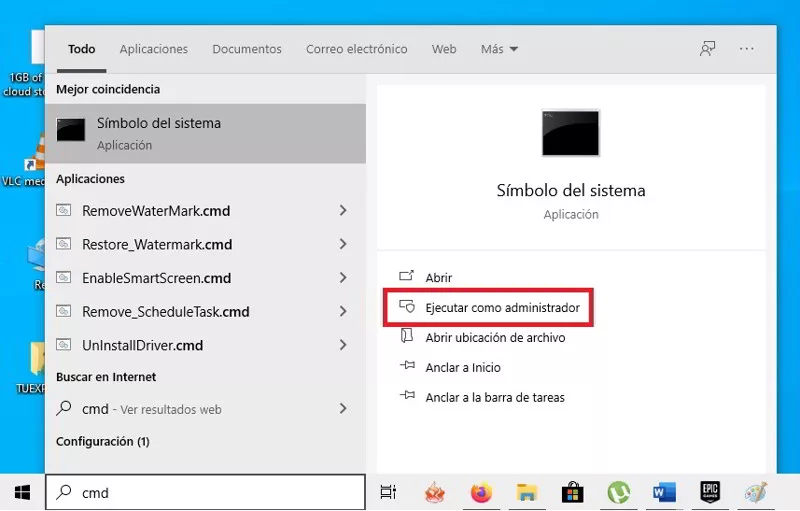Select Ejecutar como administrador
This screenshot has width=800, height=511.
[x=502, y=308]
